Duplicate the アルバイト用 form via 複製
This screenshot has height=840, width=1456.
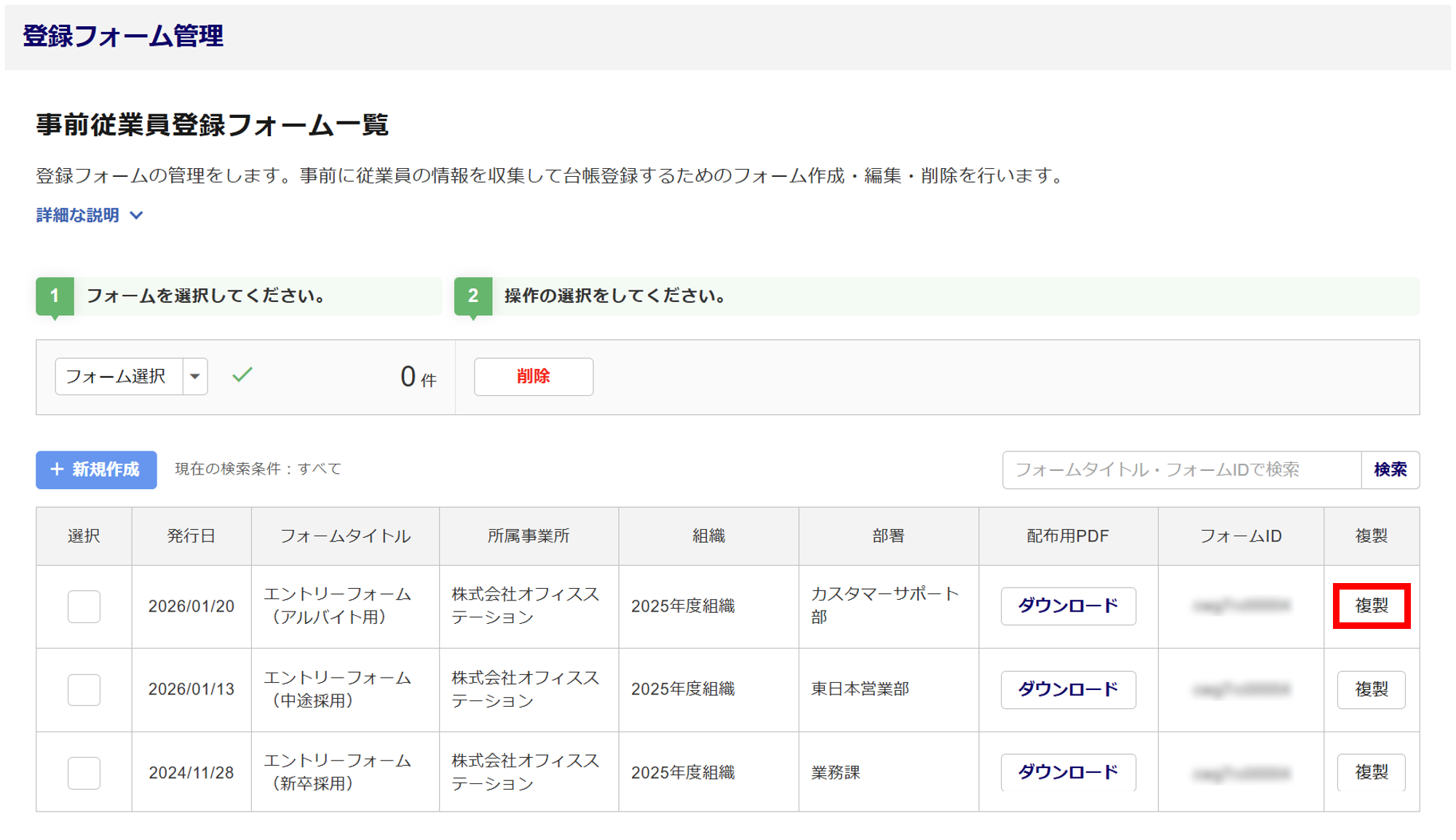click(x=1371, y=606)
